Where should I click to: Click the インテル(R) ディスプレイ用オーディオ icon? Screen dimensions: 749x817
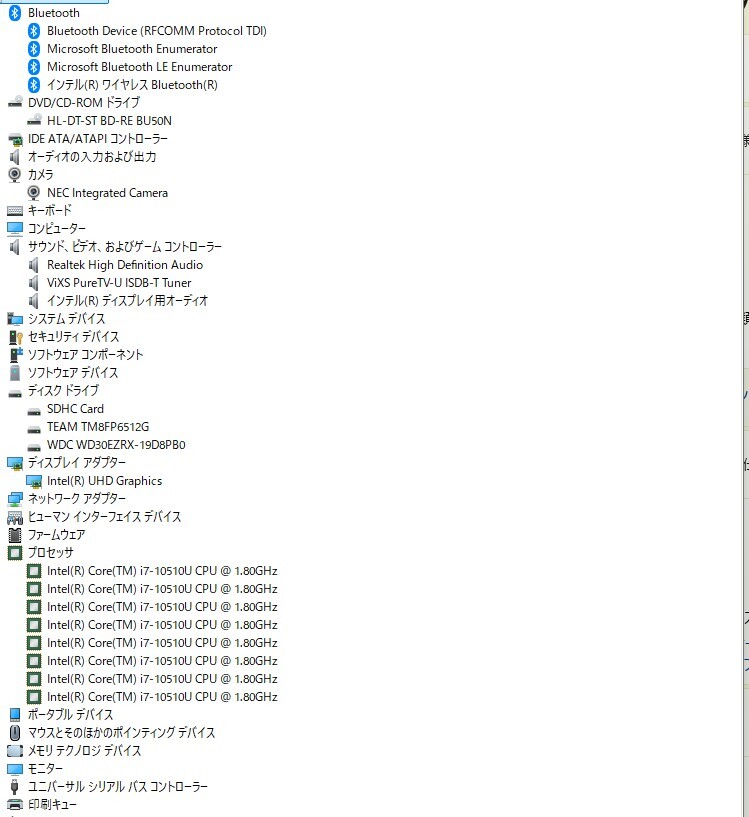pyautogui.click(x=34, y=301)
